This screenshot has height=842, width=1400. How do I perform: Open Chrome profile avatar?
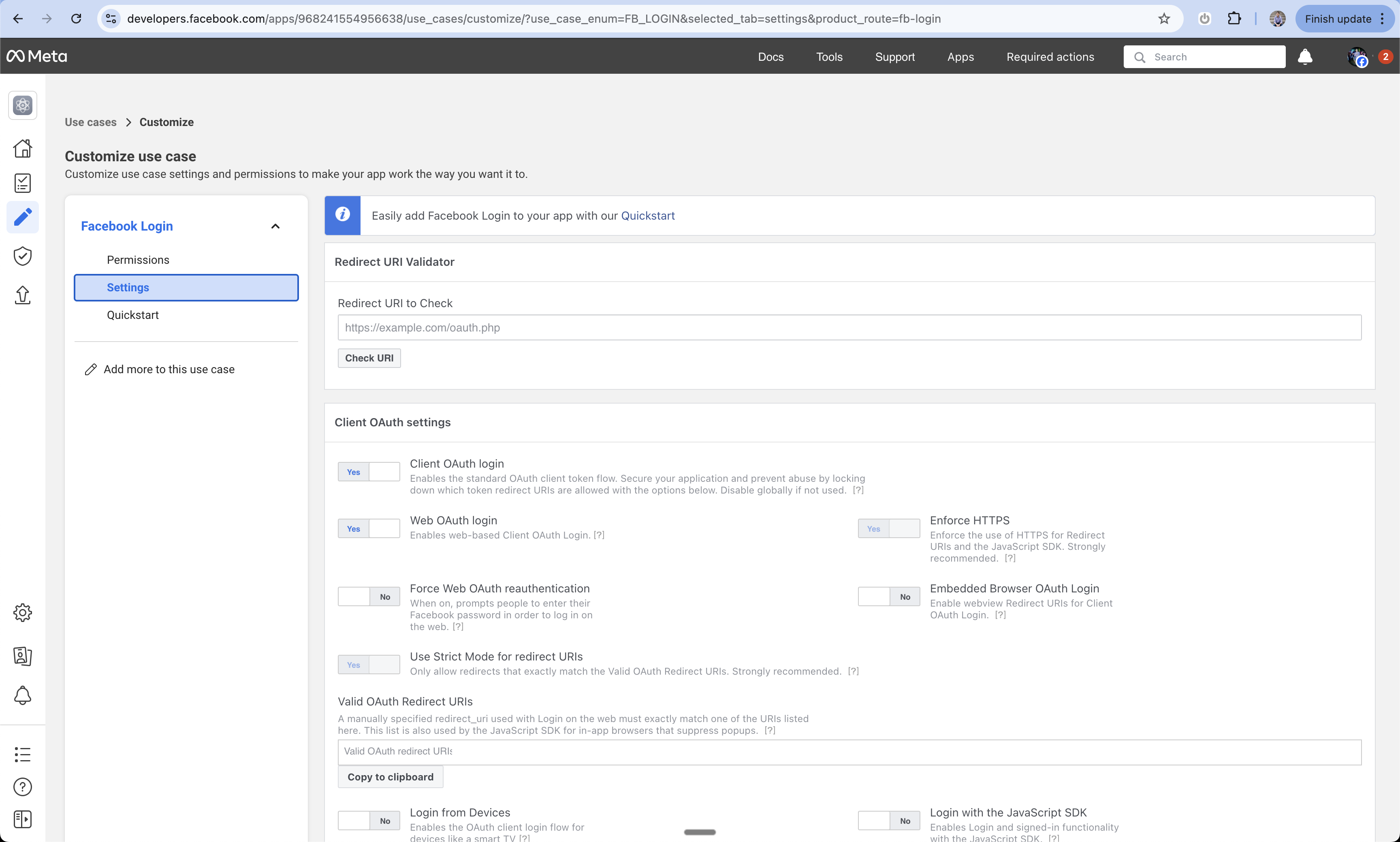1277,19
